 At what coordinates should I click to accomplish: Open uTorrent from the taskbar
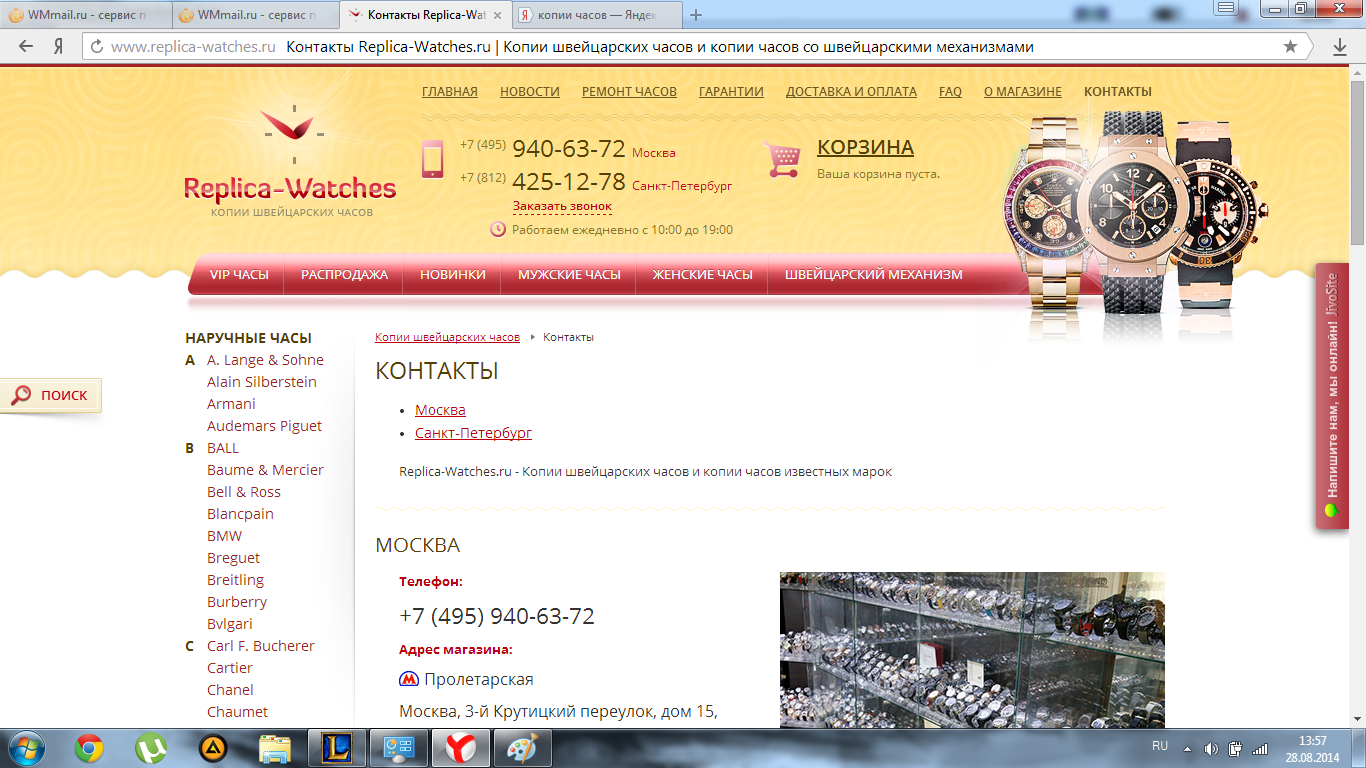tap(151, 748)
